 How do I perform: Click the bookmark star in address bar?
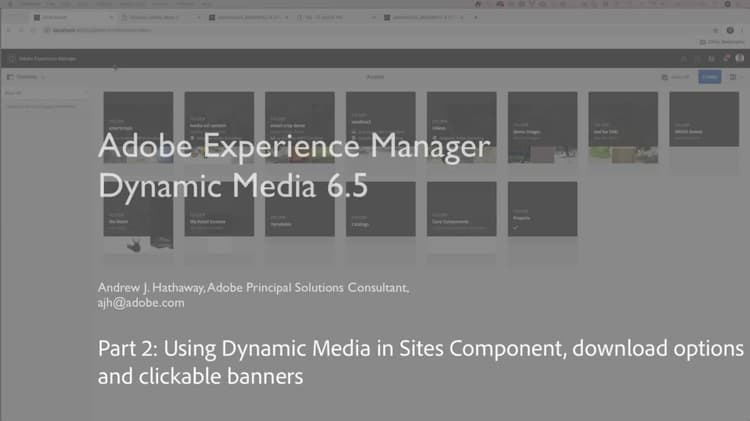click(716, 30)
